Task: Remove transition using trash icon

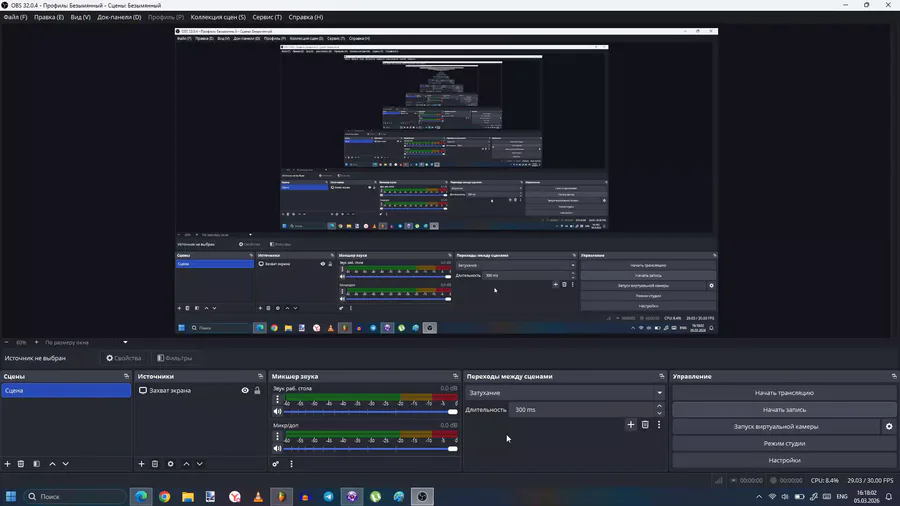Action: click(645, 425)
